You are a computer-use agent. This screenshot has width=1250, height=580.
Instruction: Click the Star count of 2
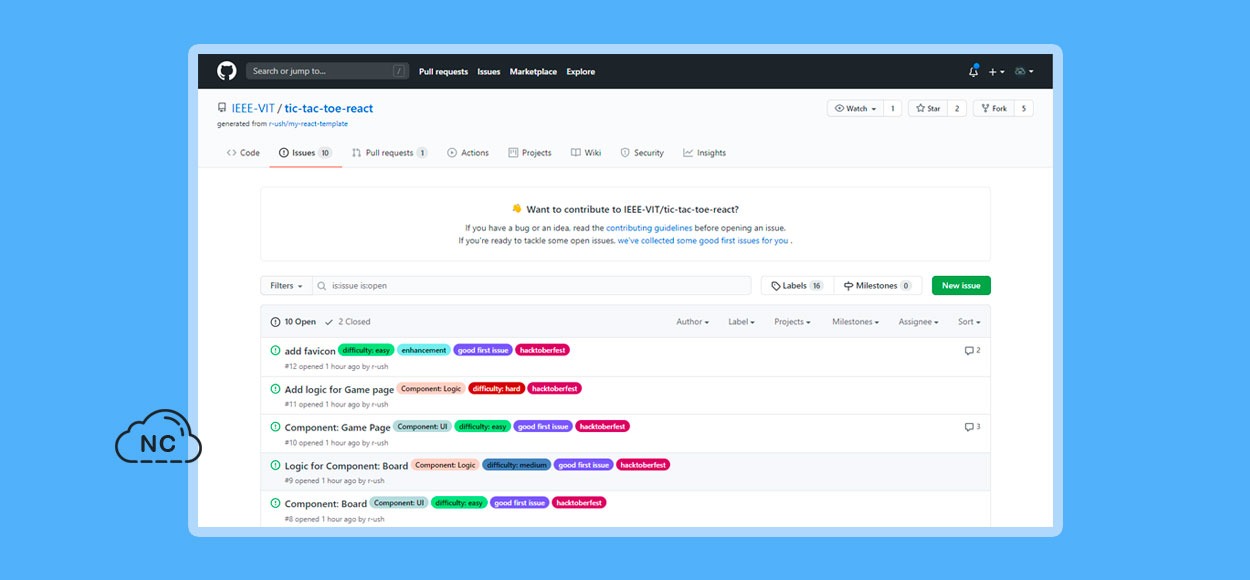(x=957, y=108)
